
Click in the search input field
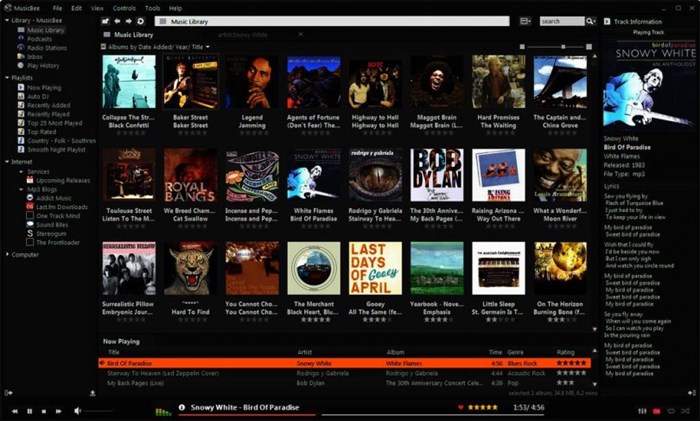pos(562,21)
